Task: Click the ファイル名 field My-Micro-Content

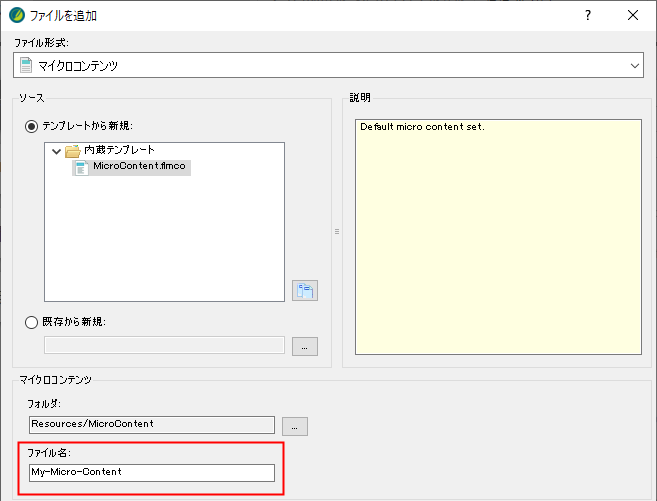Action: coord(152,472)
